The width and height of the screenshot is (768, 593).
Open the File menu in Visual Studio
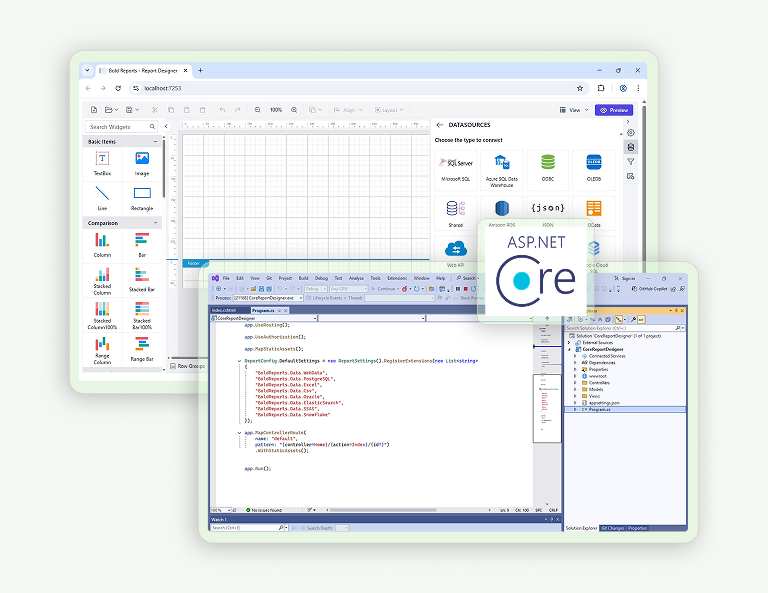226,278
